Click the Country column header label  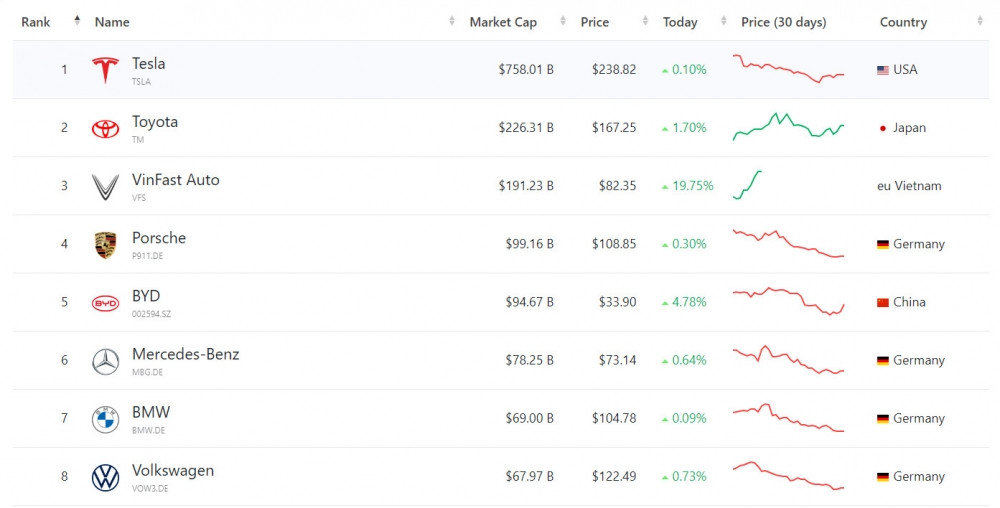pyautogui.click(x=903, y=22)
